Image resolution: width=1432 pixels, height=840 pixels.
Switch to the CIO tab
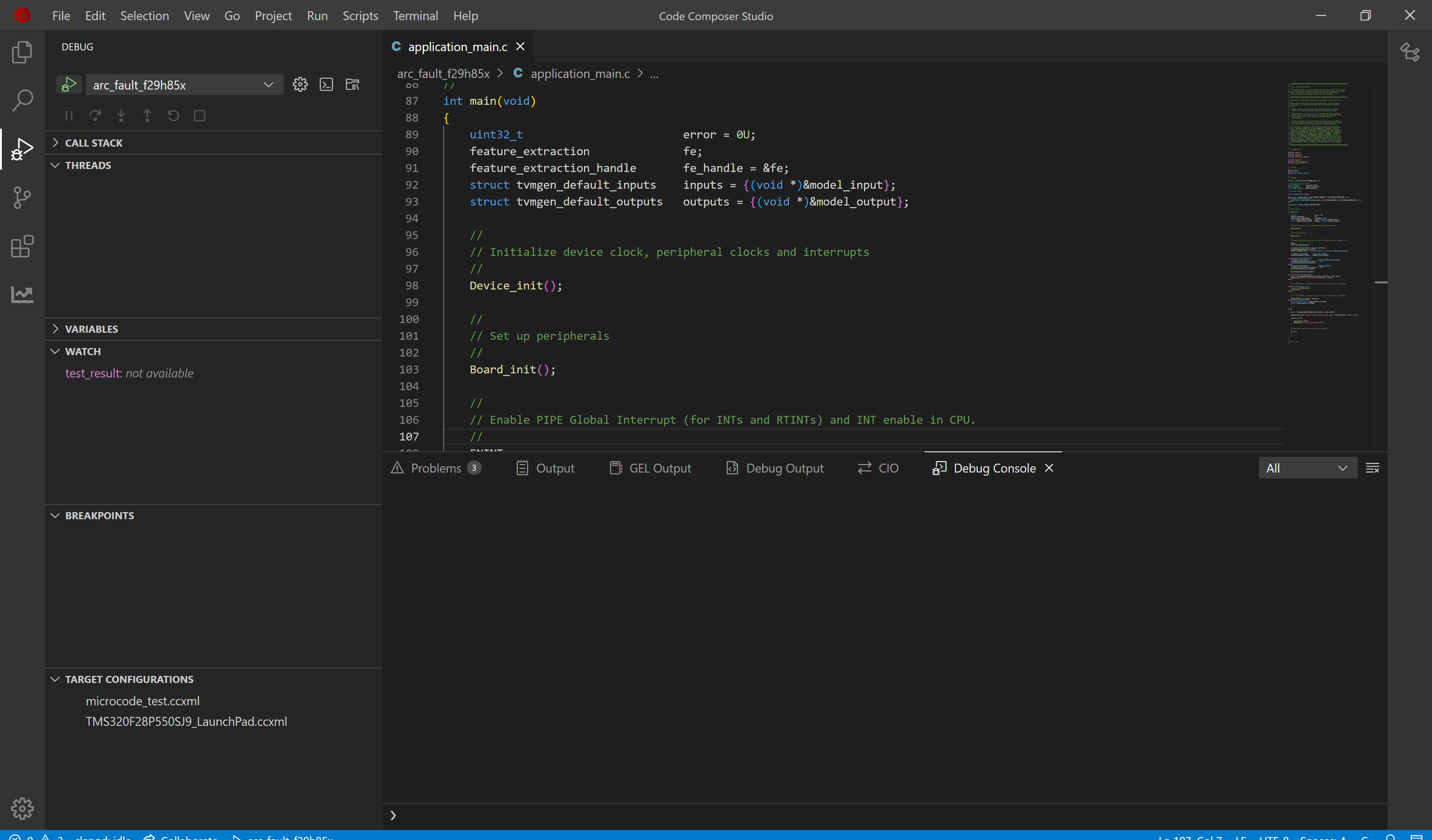tap(878, 468)
